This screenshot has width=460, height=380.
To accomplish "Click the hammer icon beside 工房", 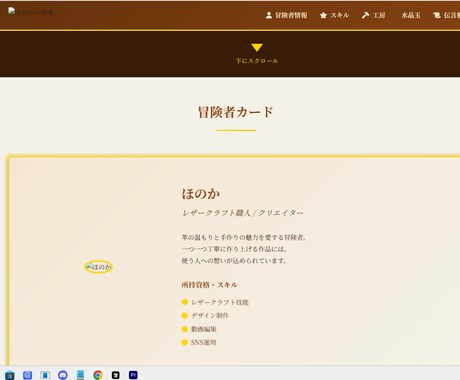I will coord(365,15).
